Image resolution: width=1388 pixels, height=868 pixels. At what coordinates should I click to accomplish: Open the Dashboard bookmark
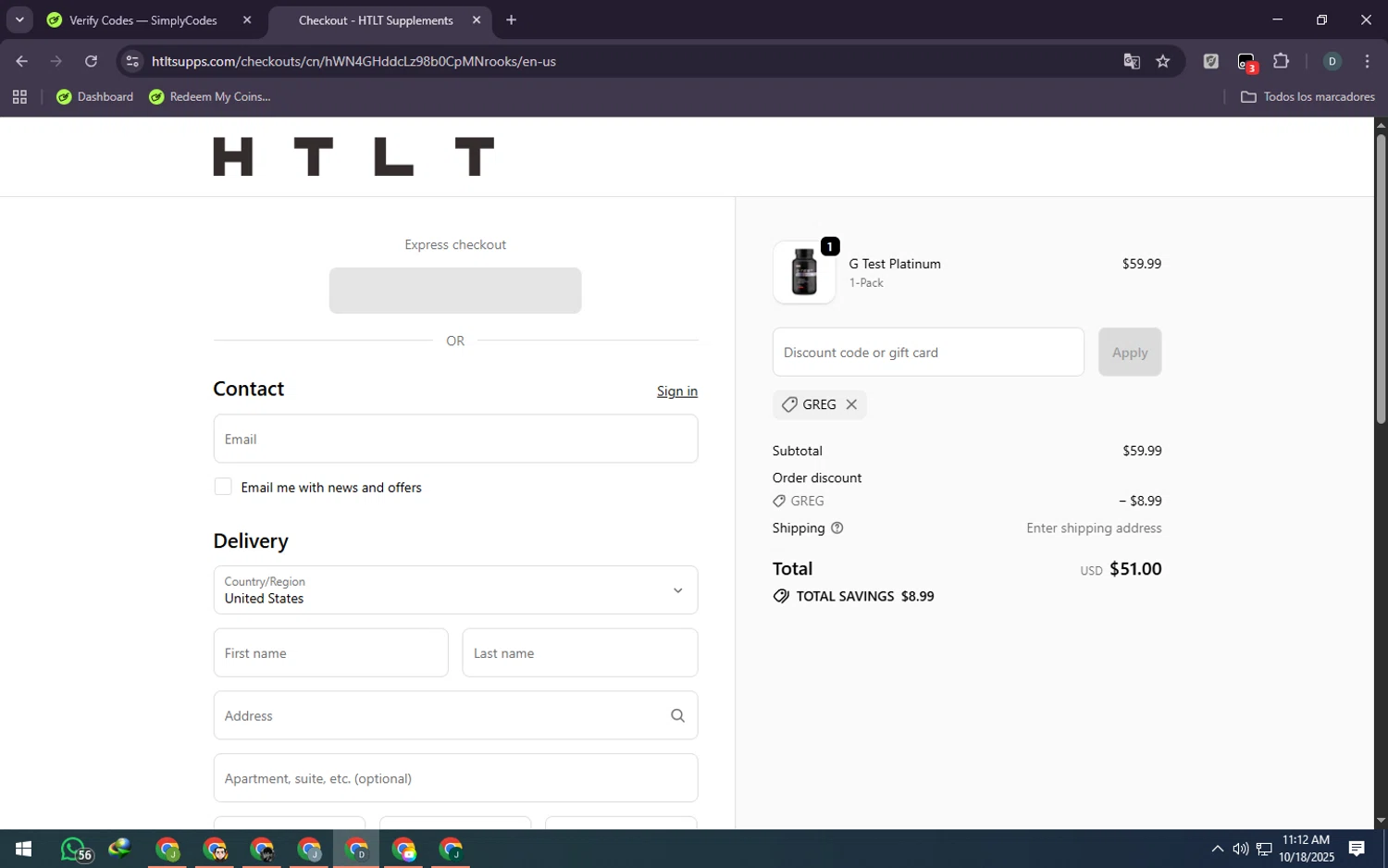(95, 96)
